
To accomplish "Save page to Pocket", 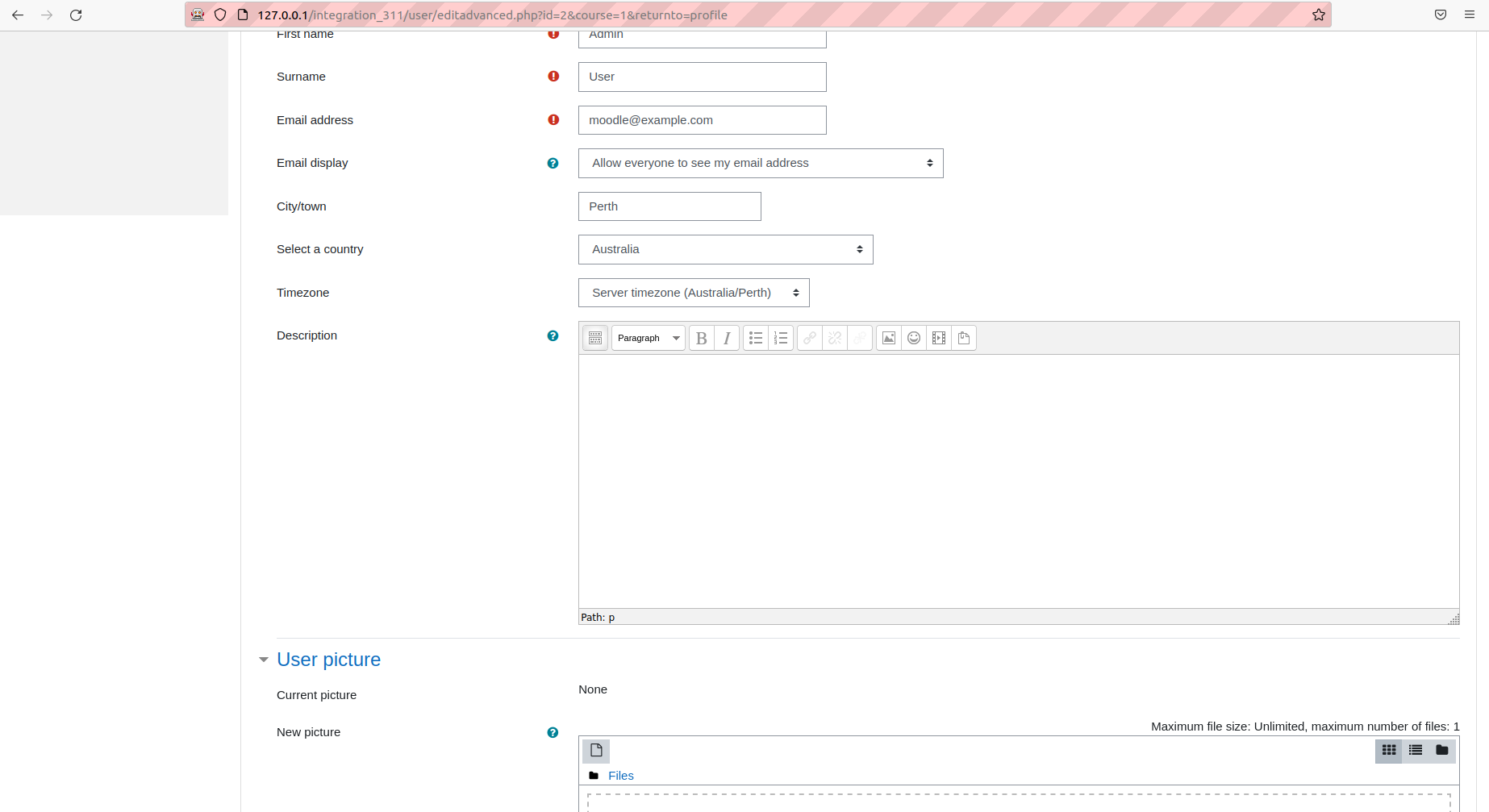I will (1441, 15).
